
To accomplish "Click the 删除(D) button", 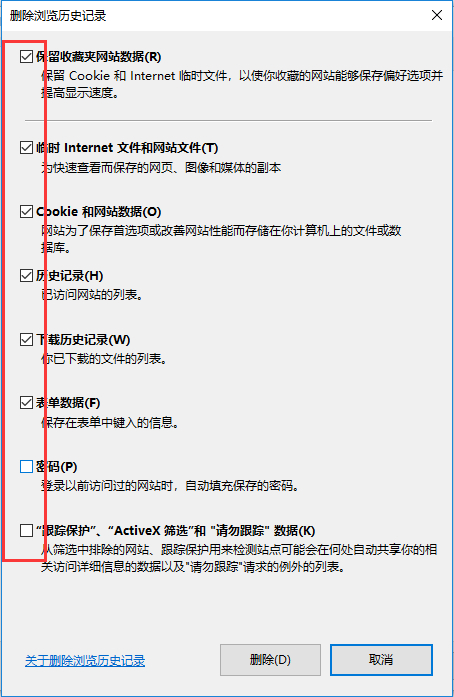I will (270, 660).
